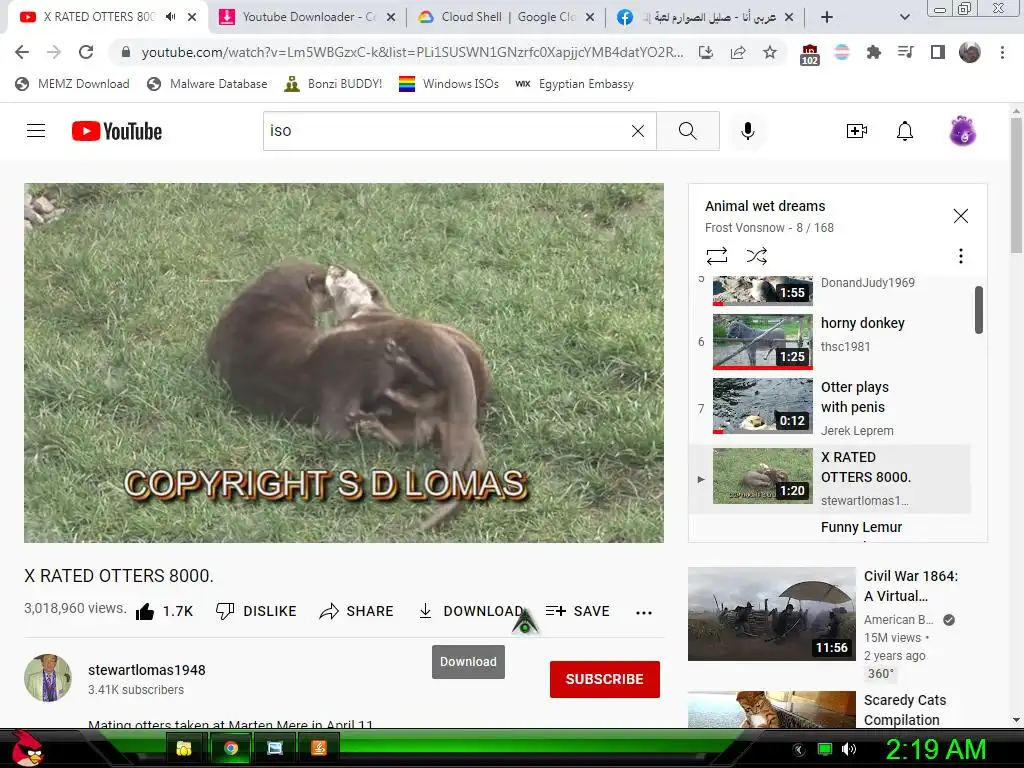Close the Animal wet dreams playlist panel
1024x768 pixels.
pyautogui.click(x=961, y=216)
